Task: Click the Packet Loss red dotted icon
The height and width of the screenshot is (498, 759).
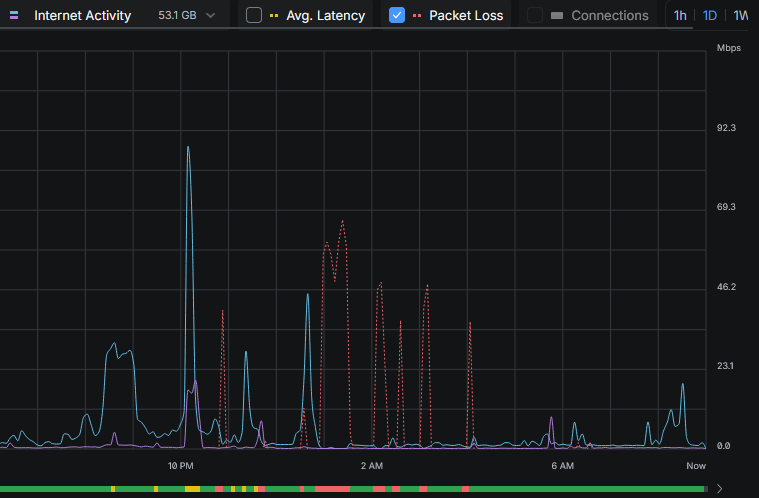Action: 417,15
